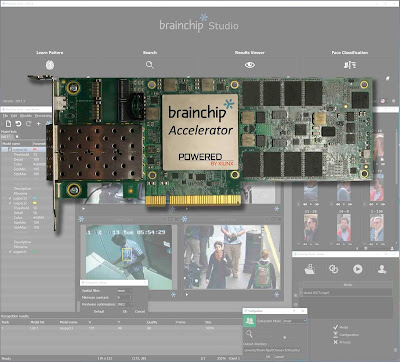Click Ok in recognition setup dialog

click(x=125, y=311)
